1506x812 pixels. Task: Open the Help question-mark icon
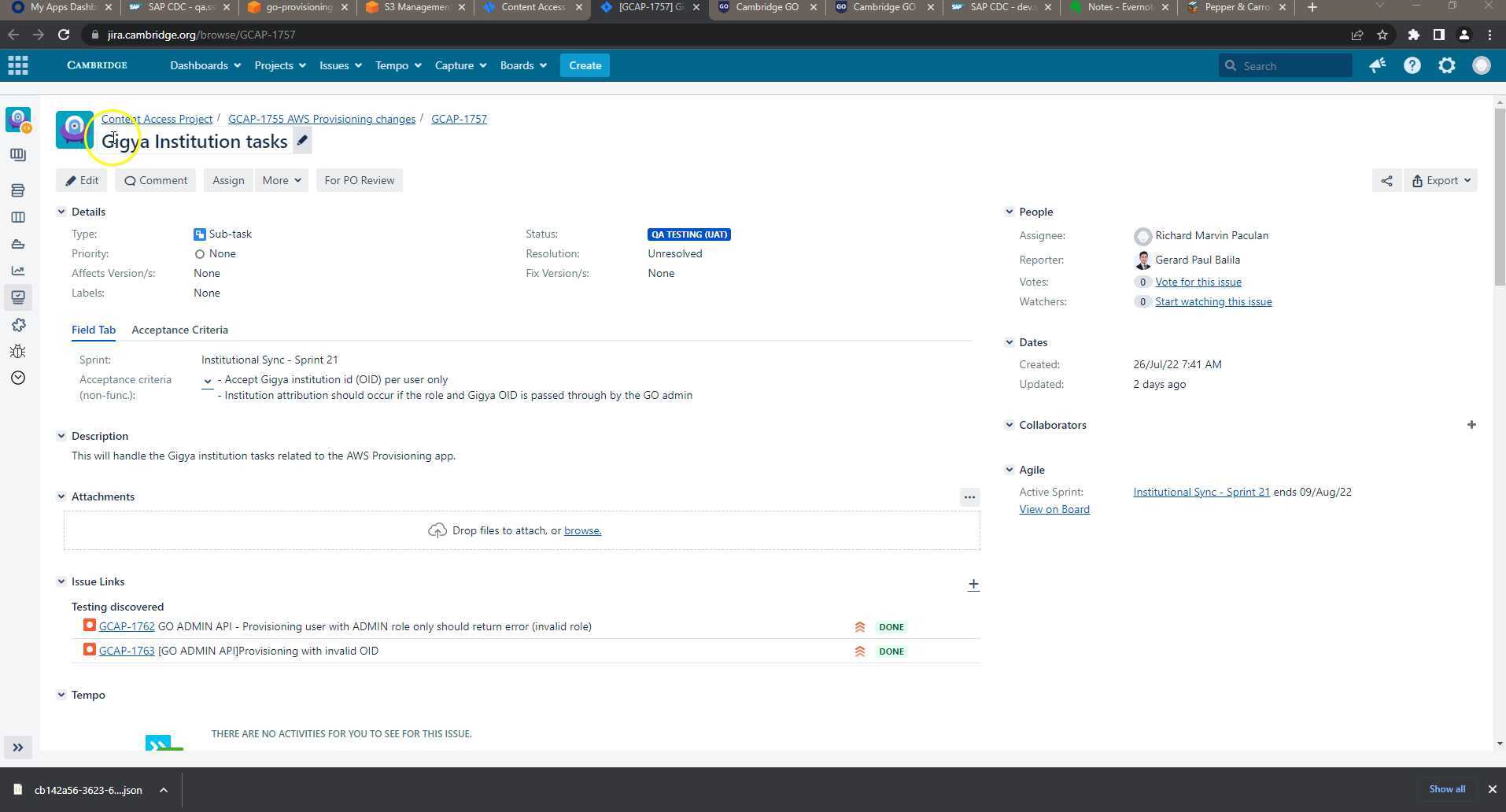[x=1412, y=65]
